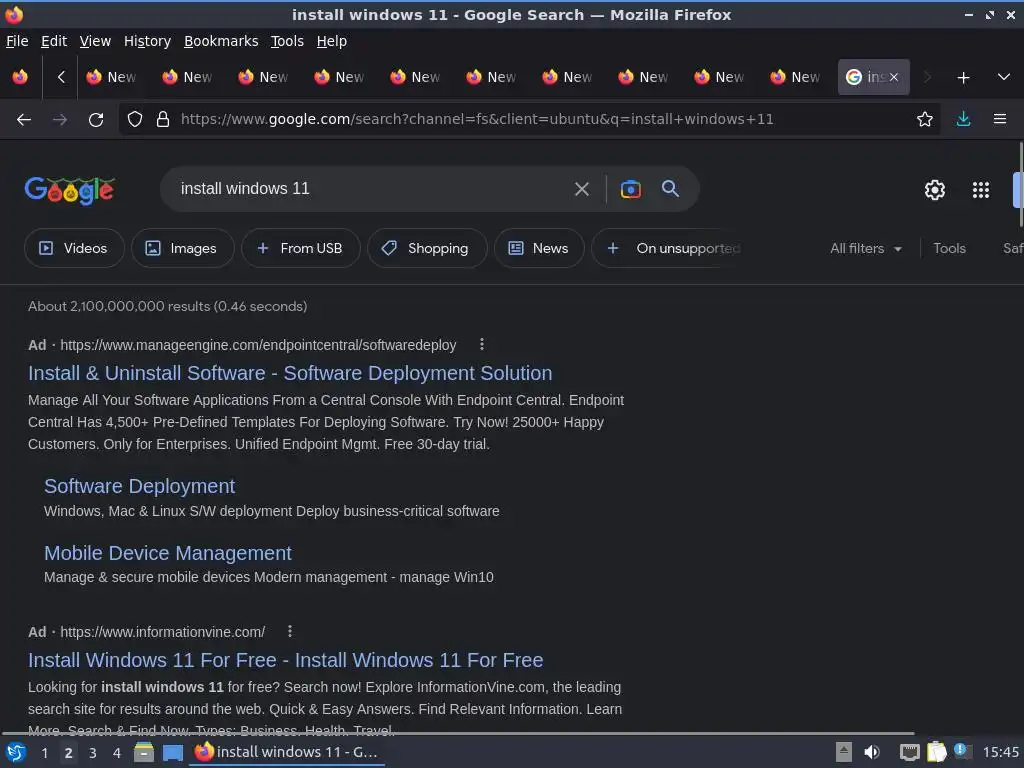The image size is (1024, 768).
Task: Open the network tray icon
Action: point(909,752)
